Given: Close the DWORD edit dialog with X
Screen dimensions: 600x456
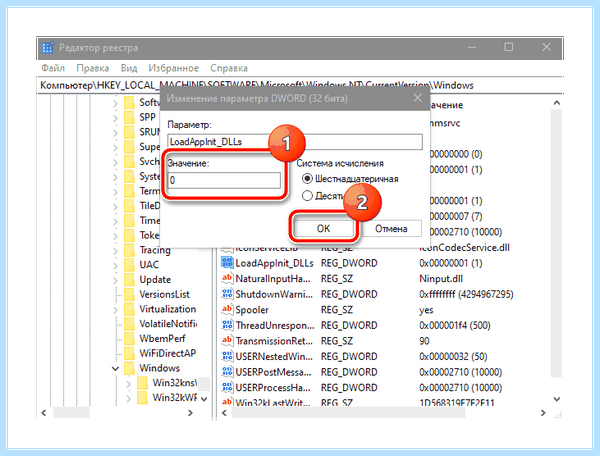Looking at the screenshot, I should [x=417, y=98].
